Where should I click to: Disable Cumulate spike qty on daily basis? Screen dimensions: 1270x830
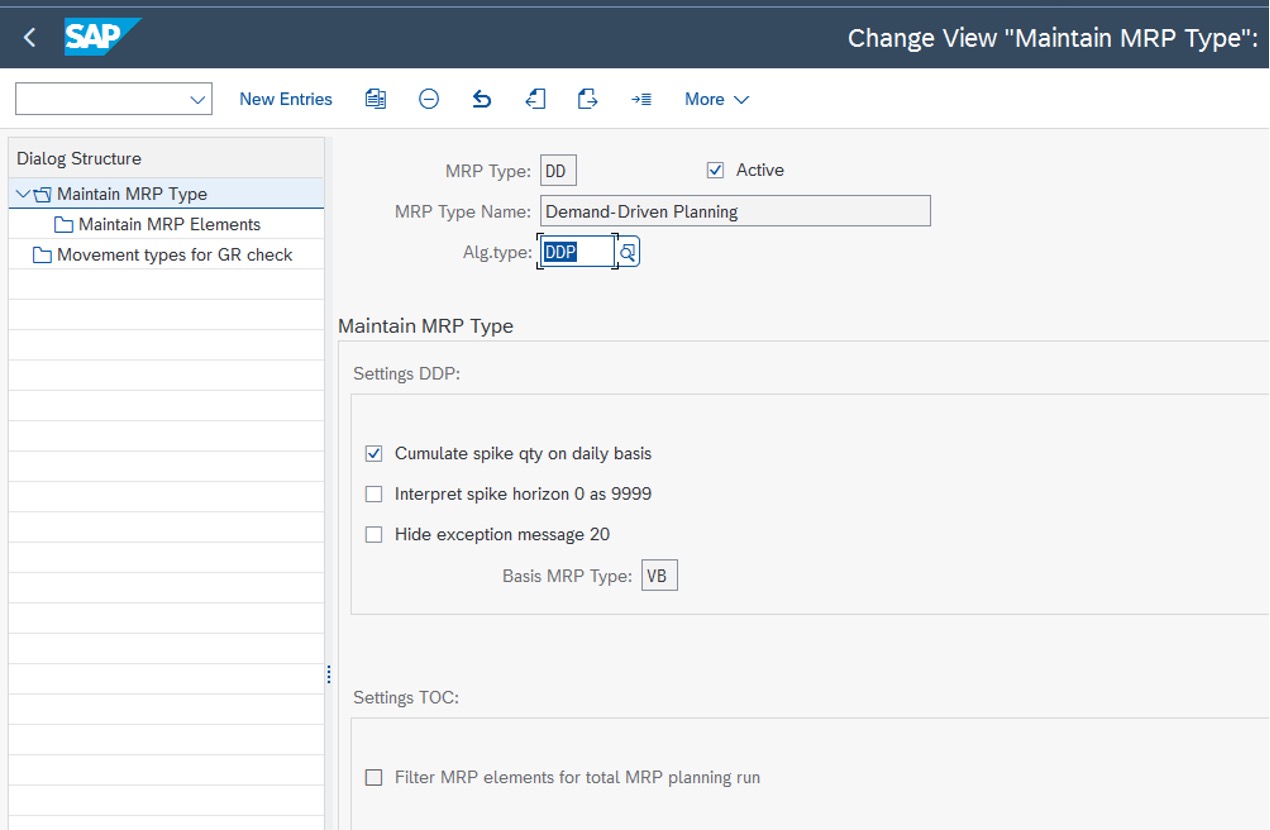click(x=373, y=453)
